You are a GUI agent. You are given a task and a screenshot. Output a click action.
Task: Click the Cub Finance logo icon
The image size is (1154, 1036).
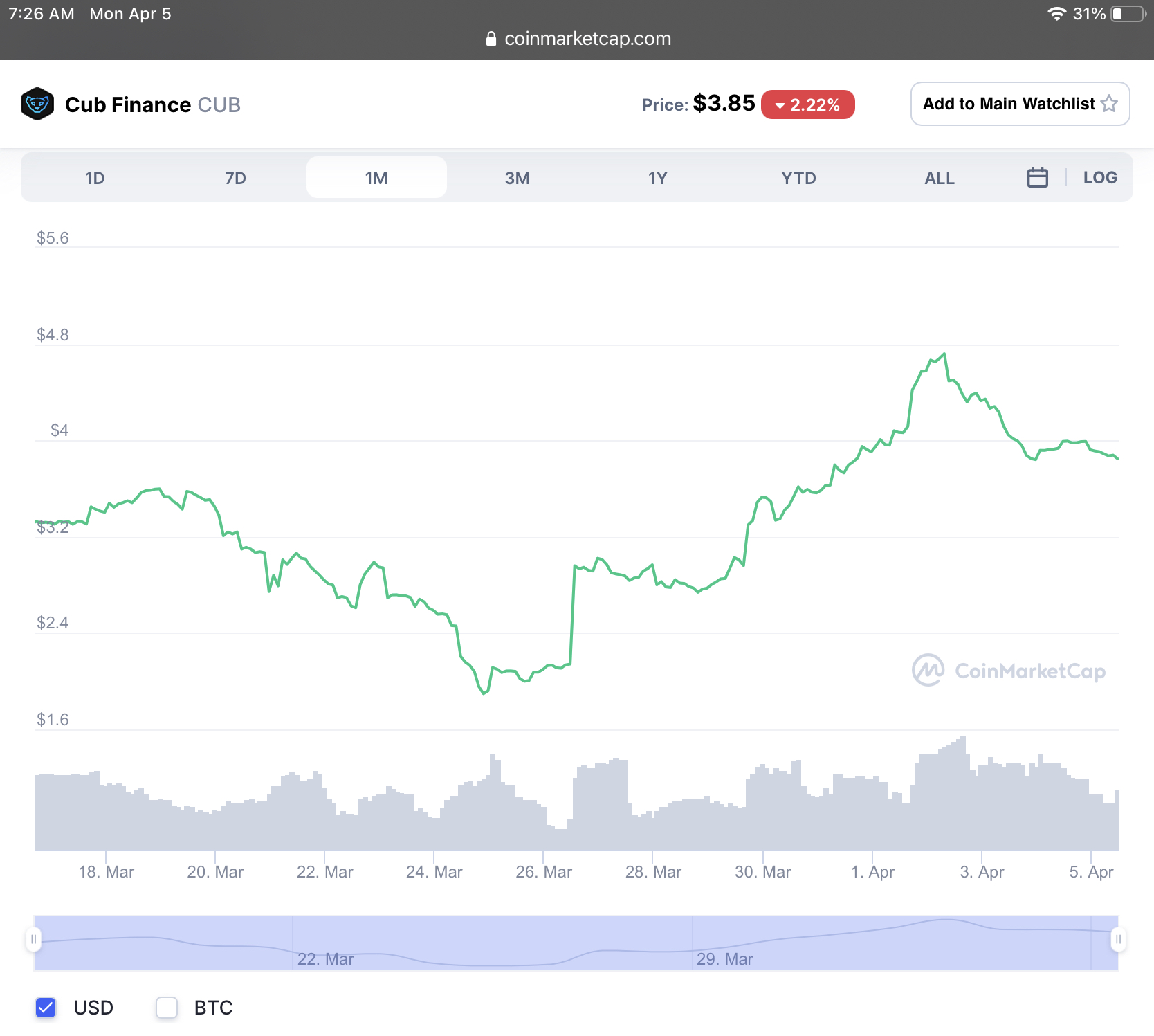click(x=37, y=104)
